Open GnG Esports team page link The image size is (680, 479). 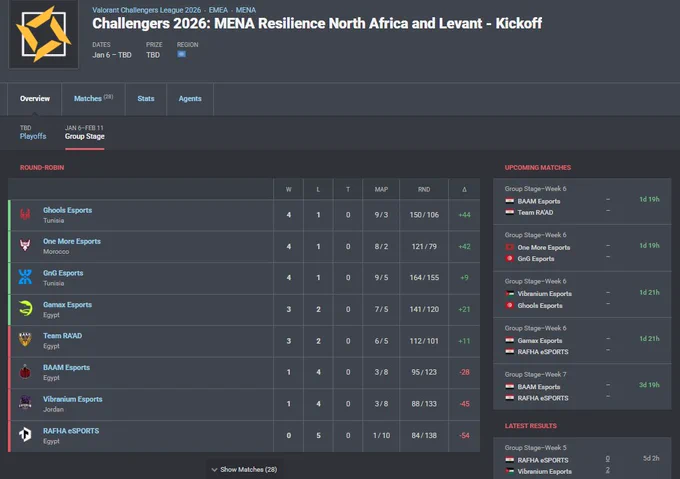click(63, 273)
